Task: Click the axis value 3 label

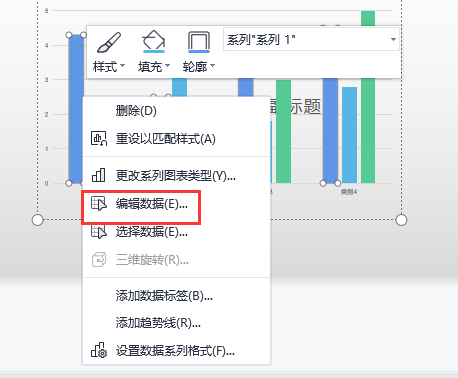Action: [47, 80]
